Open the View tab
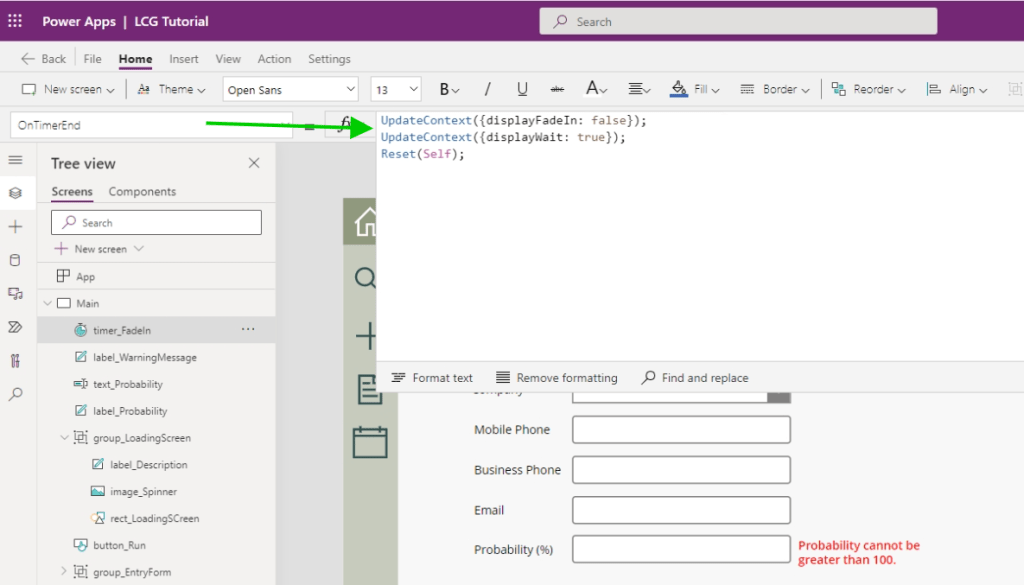The height and width of the screenshot is (585, 1024). 228,59
